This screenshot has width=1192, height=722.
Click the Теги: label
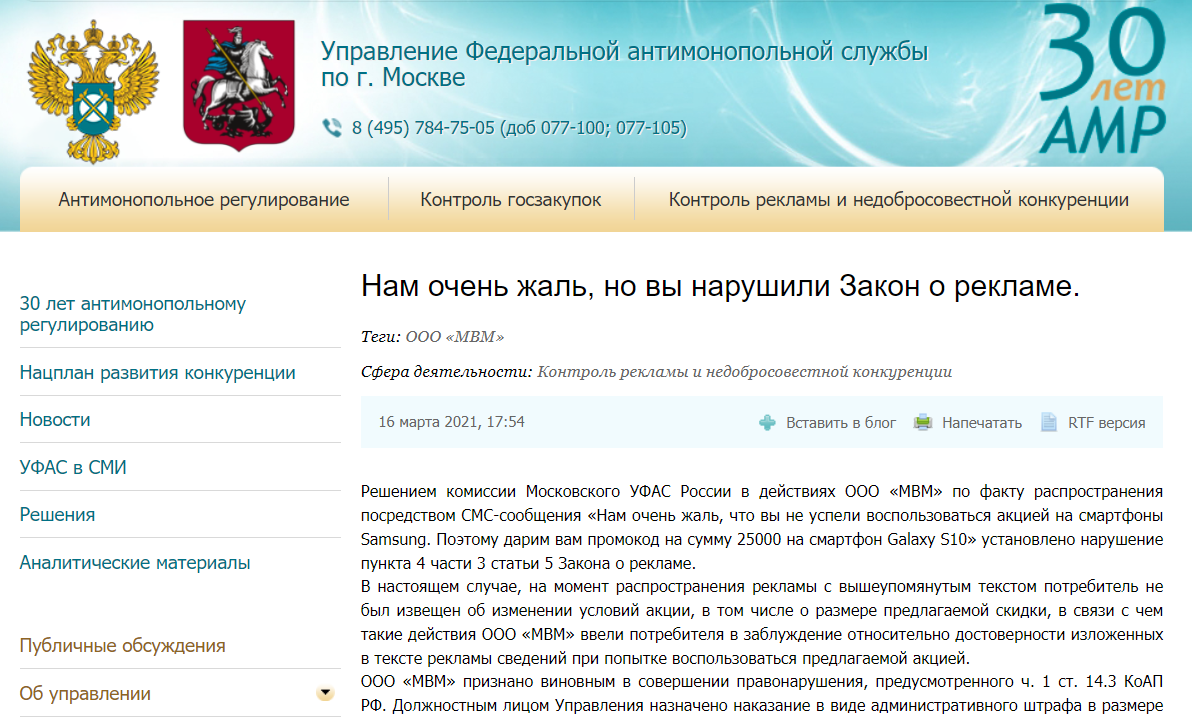pyautogui.click(x=381, y=337)
